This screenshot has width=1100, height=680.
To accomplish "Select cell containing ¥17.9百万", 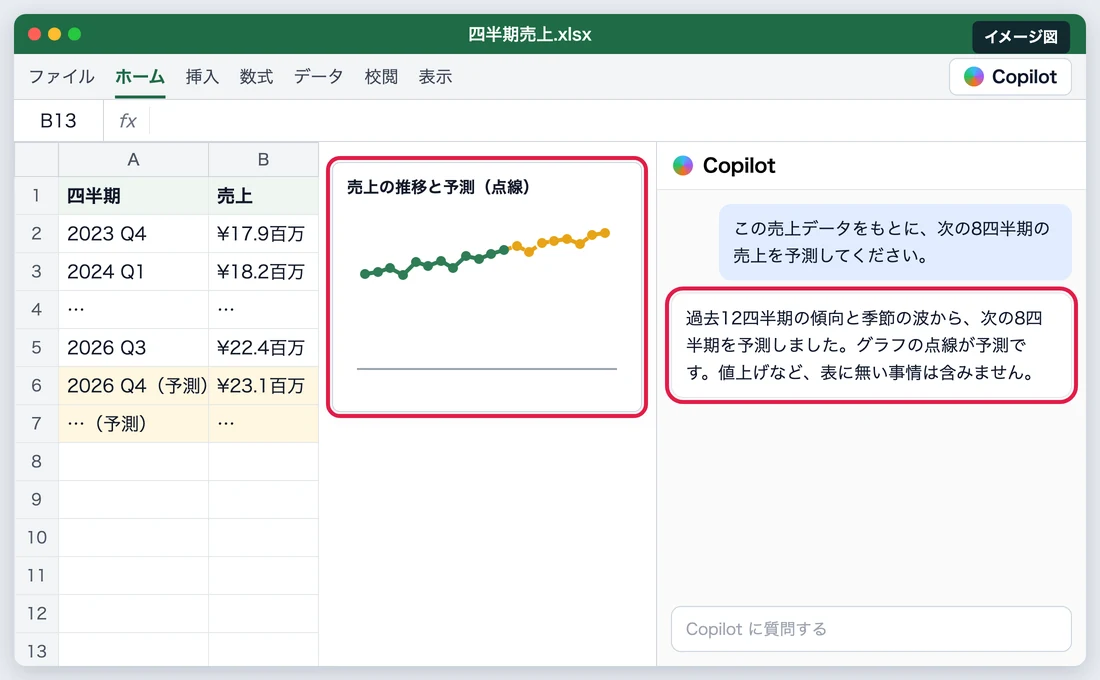I will click(263, 233).
